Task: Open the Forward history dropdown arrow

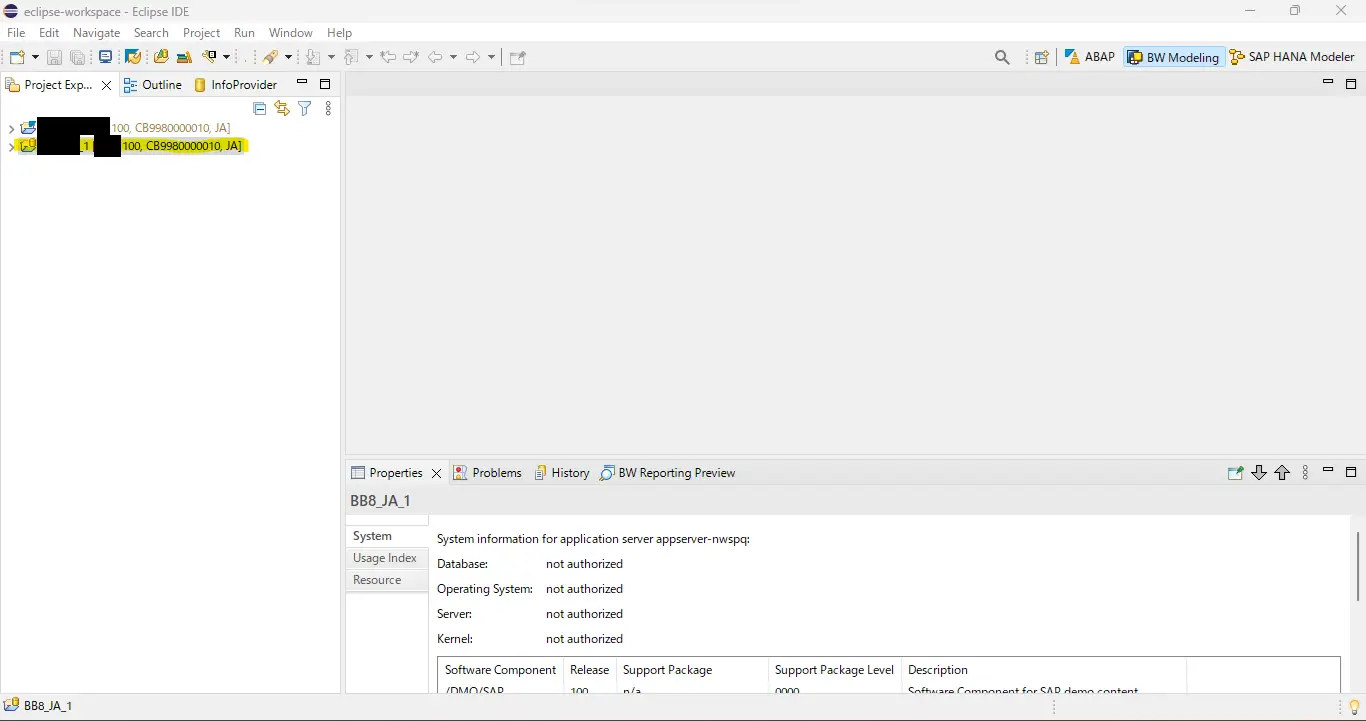Action: (x=491, y=57)
